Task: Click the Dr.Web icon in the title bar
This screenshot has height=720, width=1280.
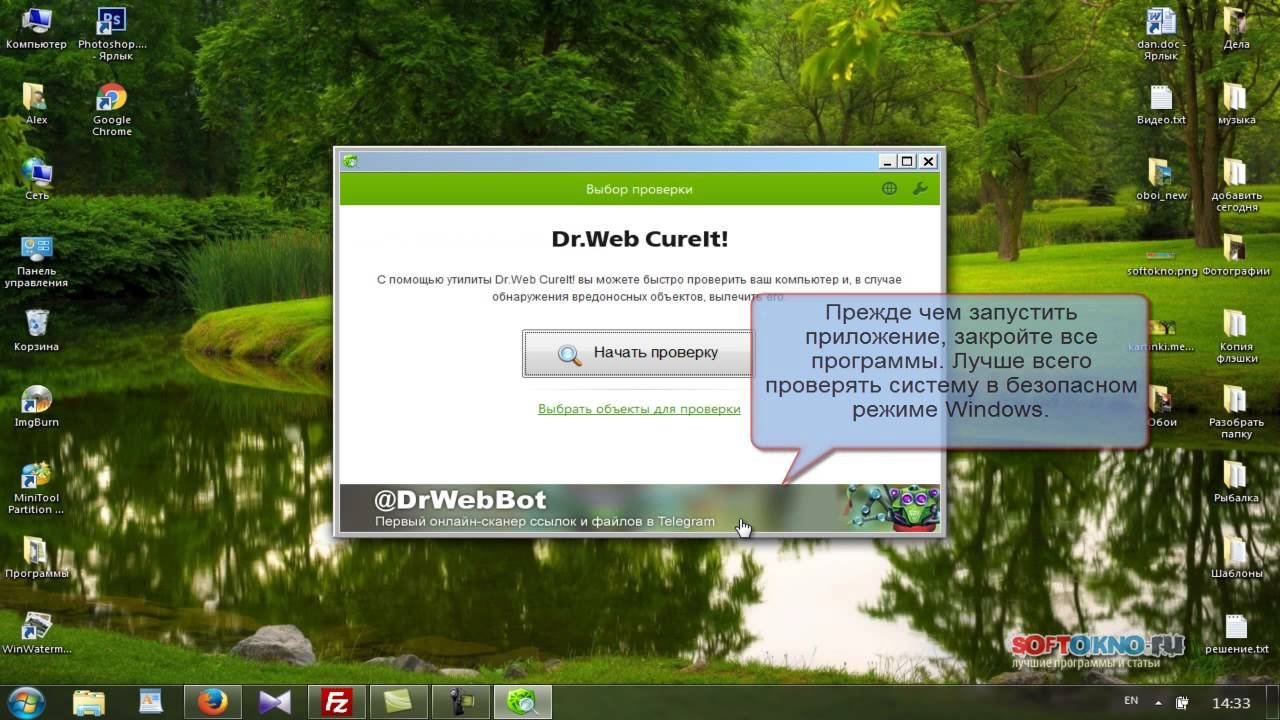Action: click(351, 161)
